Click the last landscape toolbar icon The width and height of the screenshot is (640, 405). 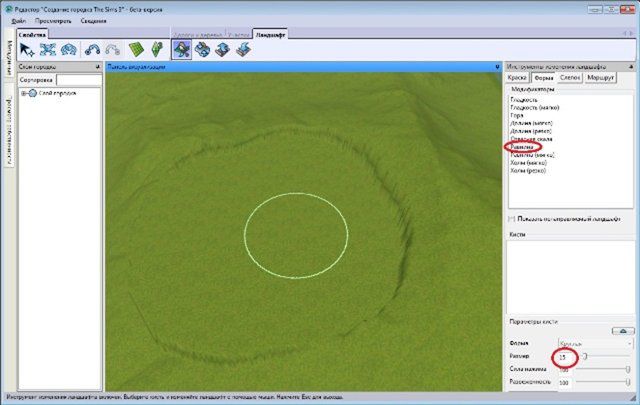click(242, 48)
